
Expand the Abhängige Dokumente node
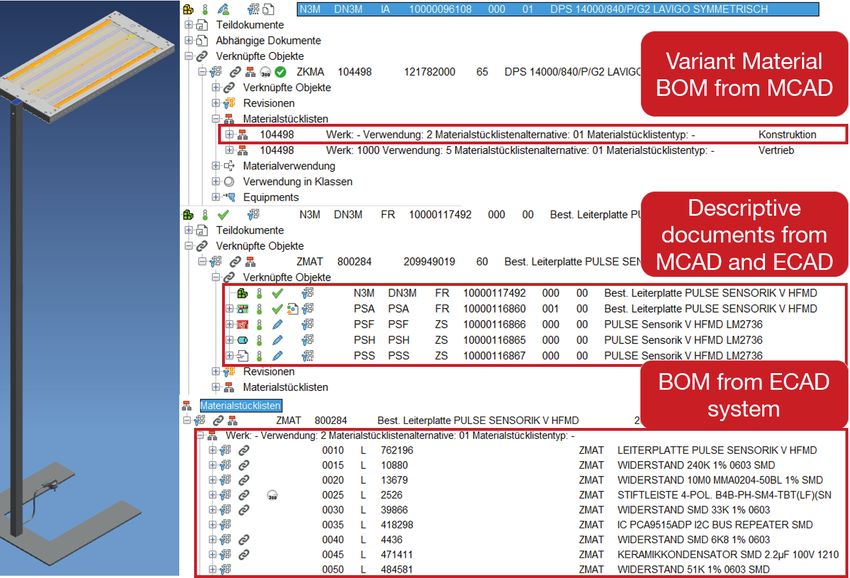click(x=189, y=41)
